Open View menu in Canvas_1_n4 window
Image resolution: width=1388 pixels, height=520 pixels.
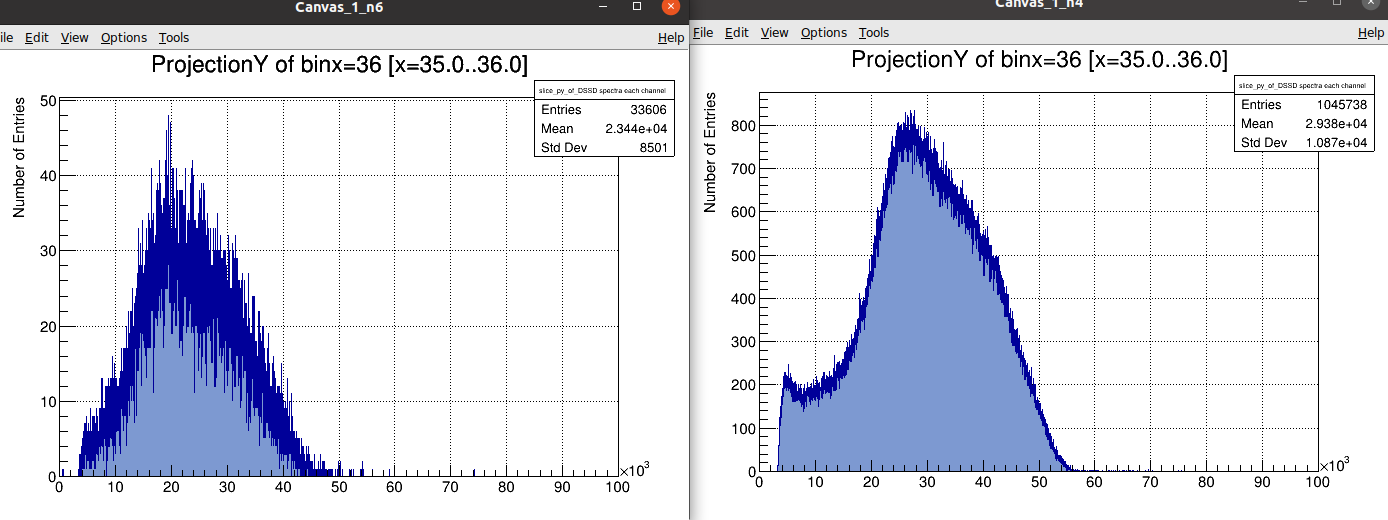[775, 33]
